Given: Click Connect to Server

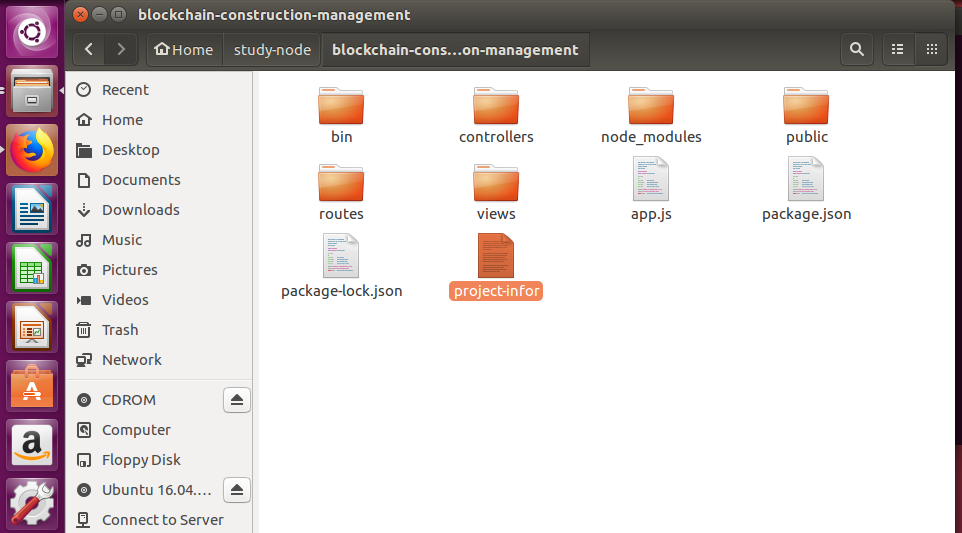Looking at the screenshot, I should [x=163, y=520].
